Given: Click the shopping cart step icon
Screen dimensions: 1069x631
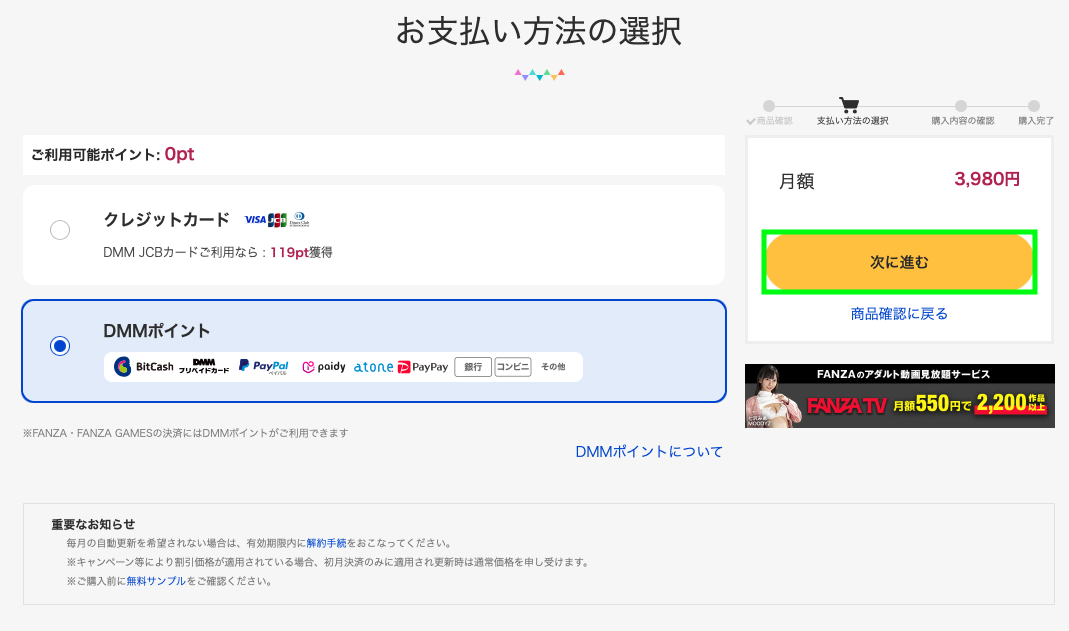Looking at the screenshot, I should coord(849,105).
